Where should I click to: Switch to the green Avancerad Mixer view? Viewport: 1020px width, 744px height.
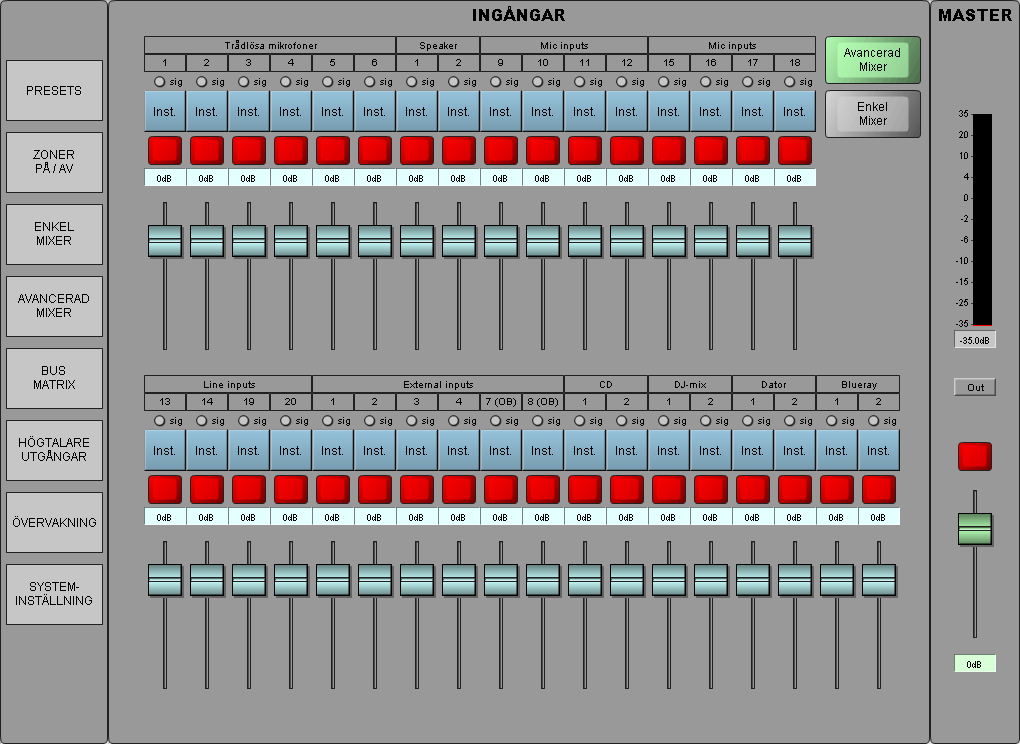(x=872, y=60)
